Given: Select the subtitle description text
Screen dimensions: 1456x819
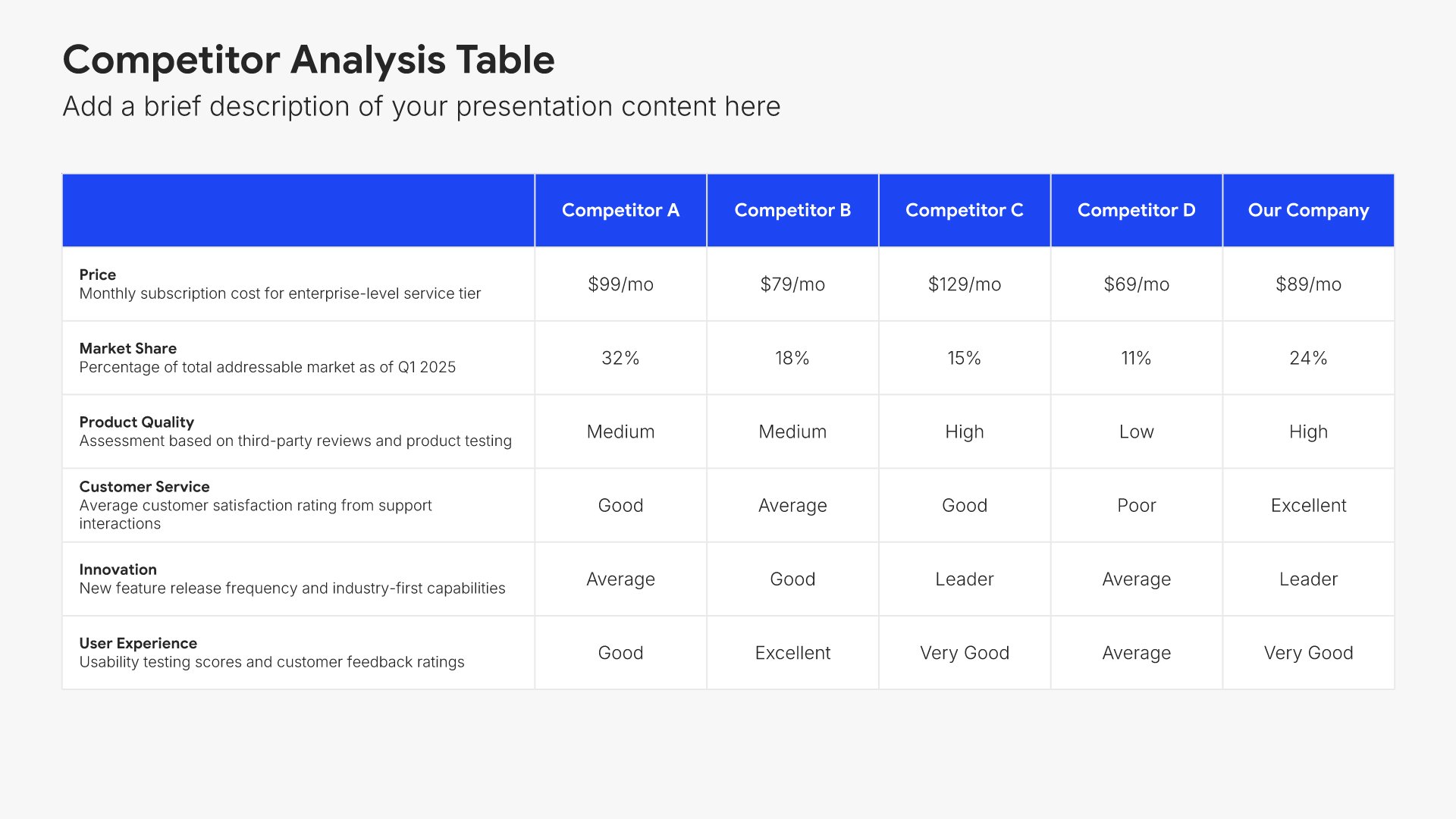Looking at the screenshot, I should pos(422,106).
